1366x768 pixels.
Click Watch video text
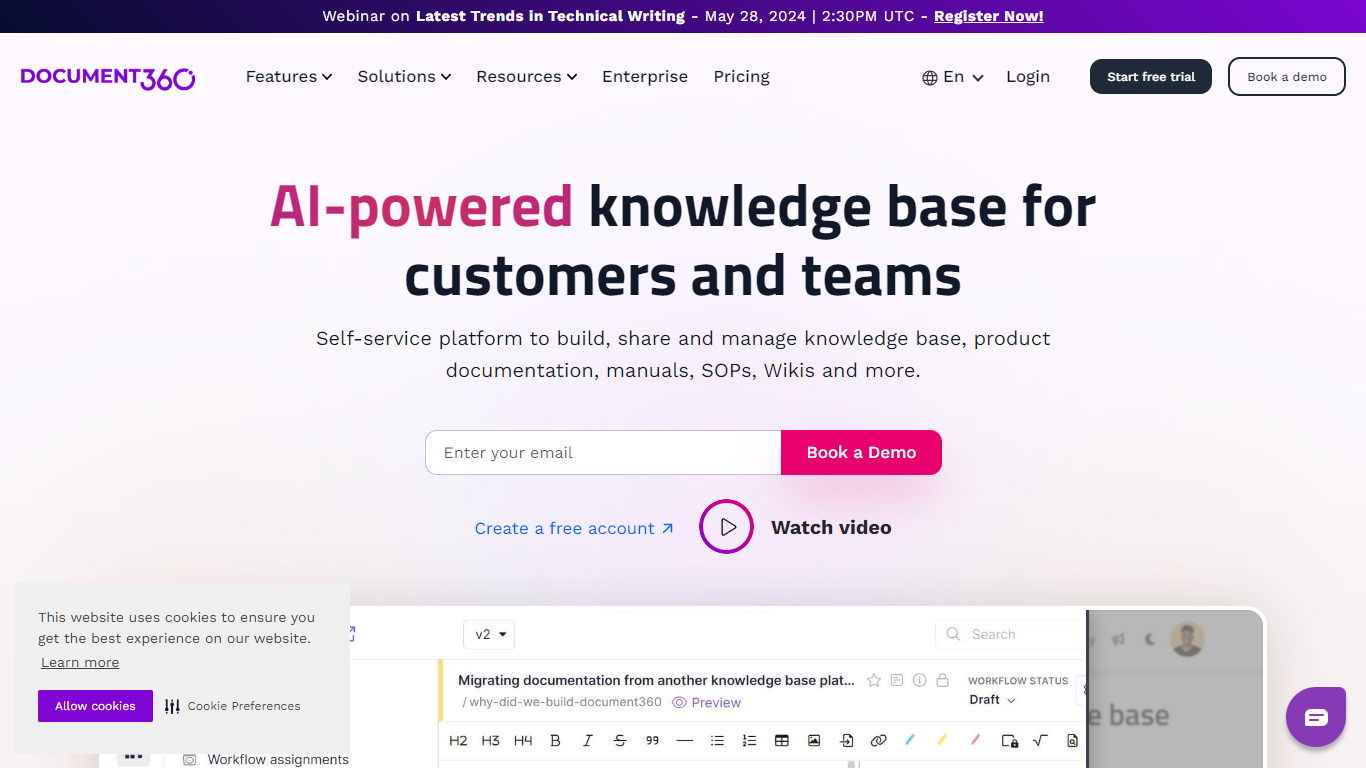(831, 528)
